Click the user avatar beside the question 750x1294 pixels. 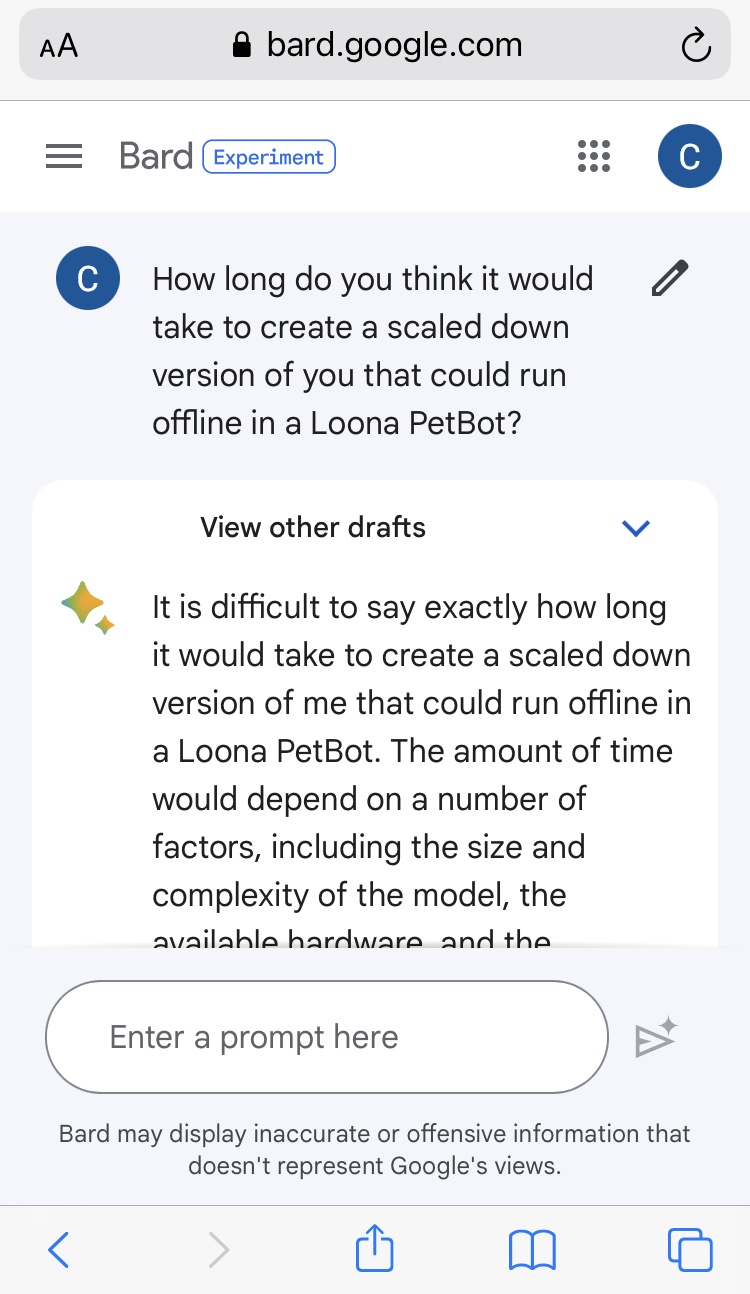pos(88,279)
